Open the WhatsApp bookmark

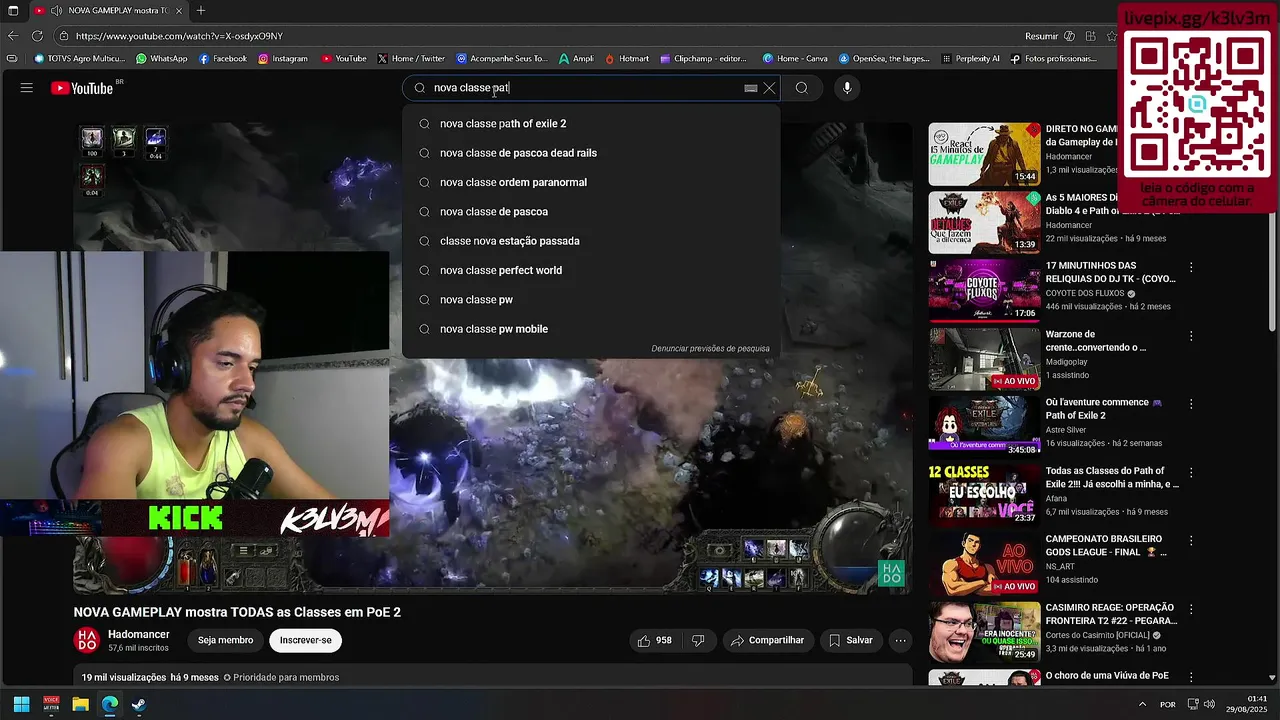161,59
